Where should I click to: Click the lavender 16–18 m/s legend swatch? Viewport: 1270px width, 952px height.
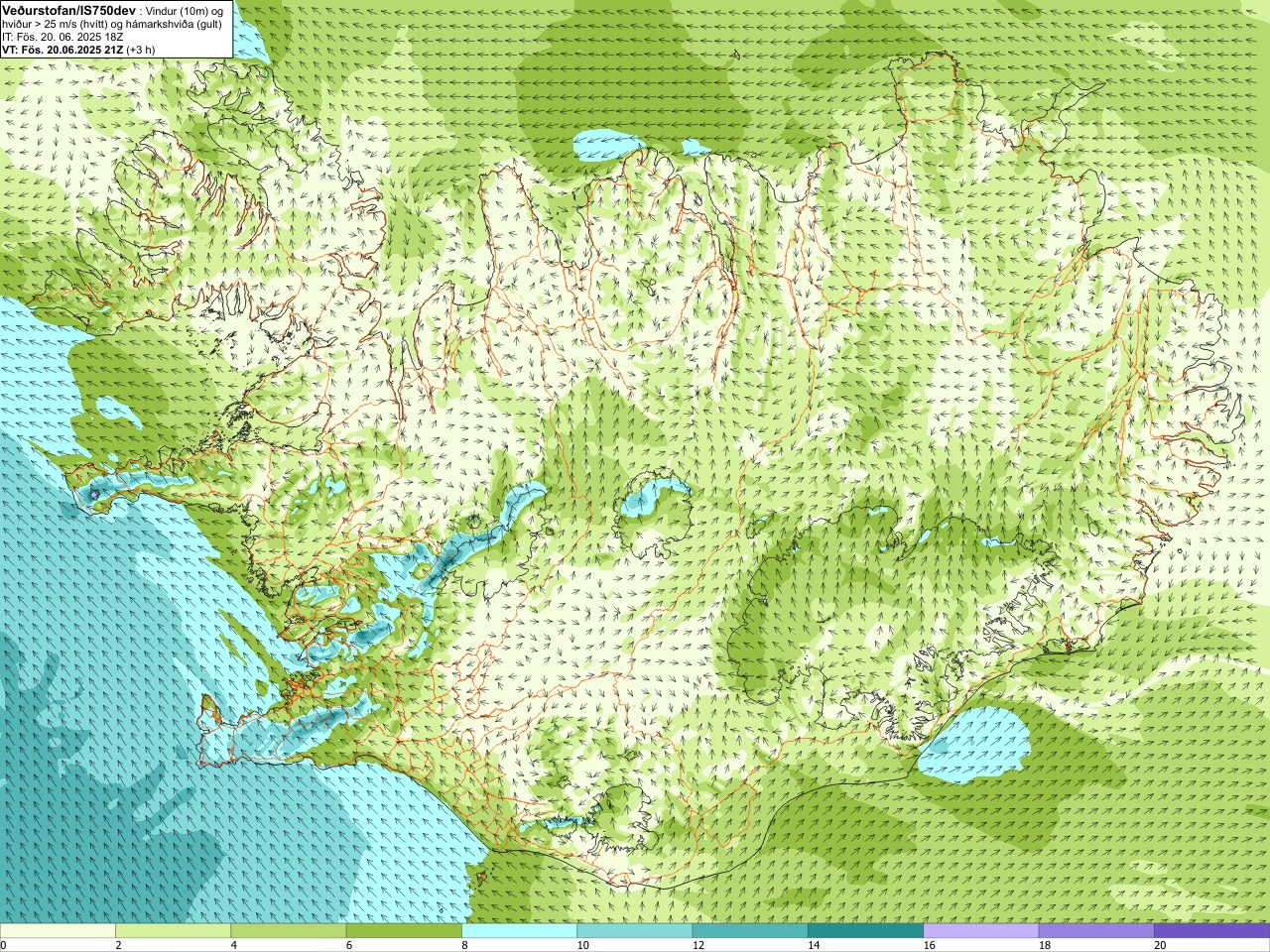click(980, 931)
